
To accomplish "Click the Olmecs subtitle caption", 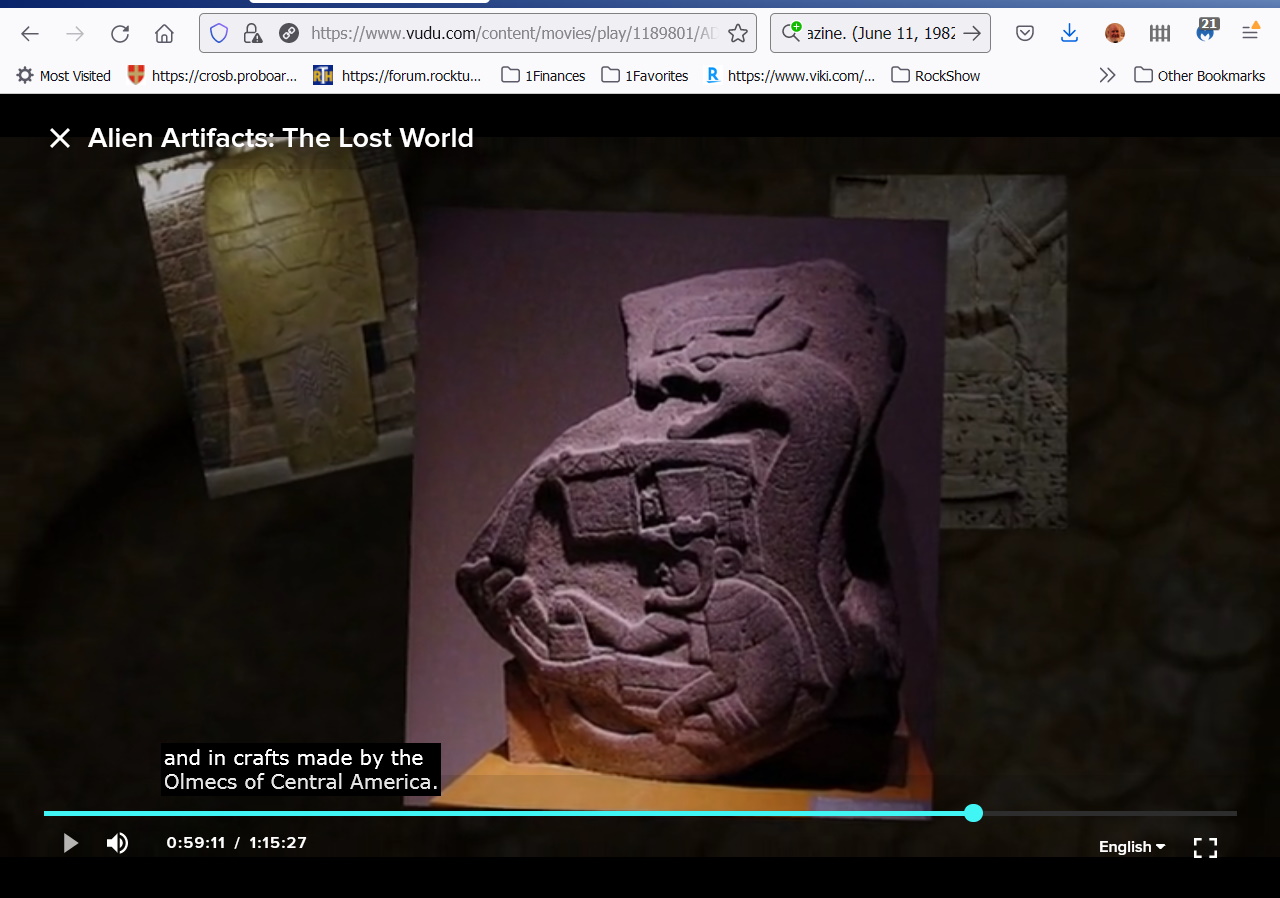I will pyautogui.click(x=301, y=770).
